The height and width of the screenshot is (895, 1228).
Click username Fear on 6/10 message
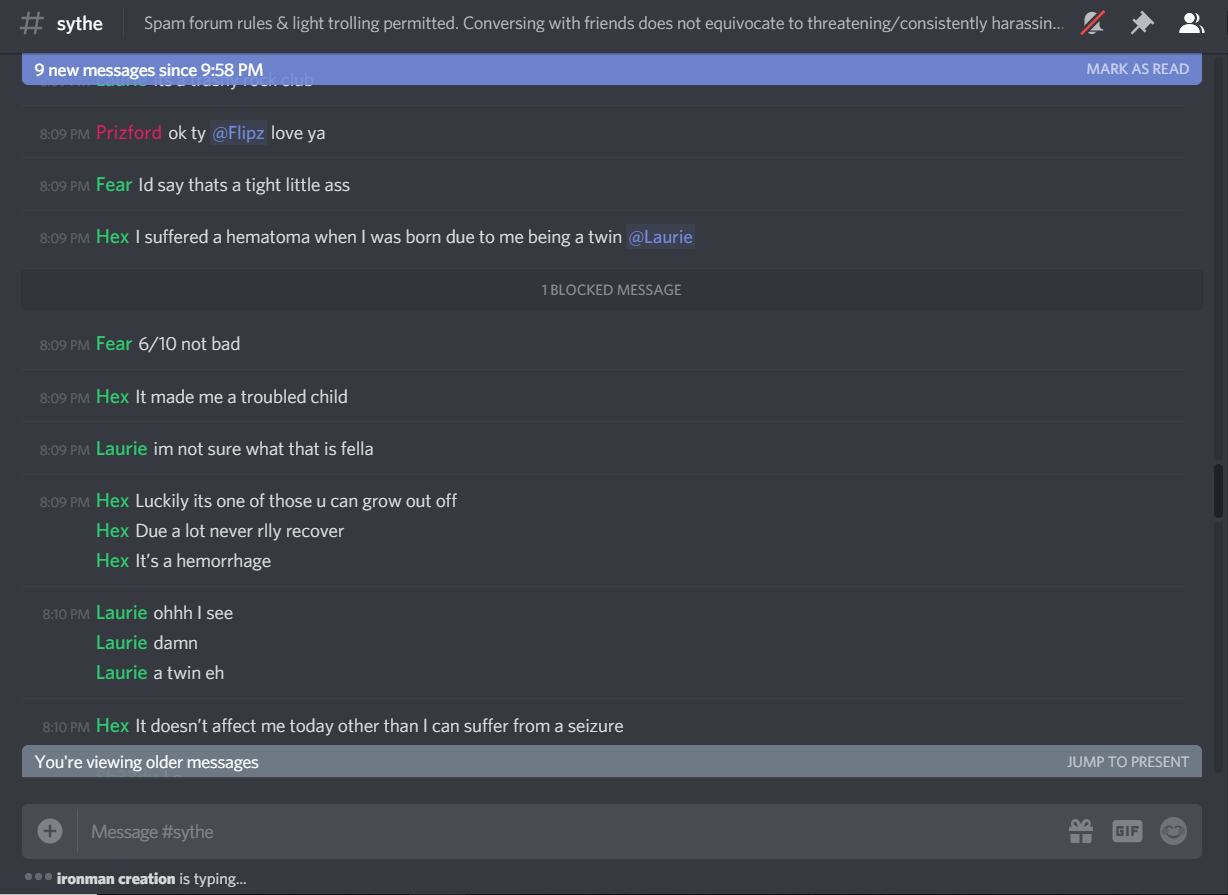point(114,344)
